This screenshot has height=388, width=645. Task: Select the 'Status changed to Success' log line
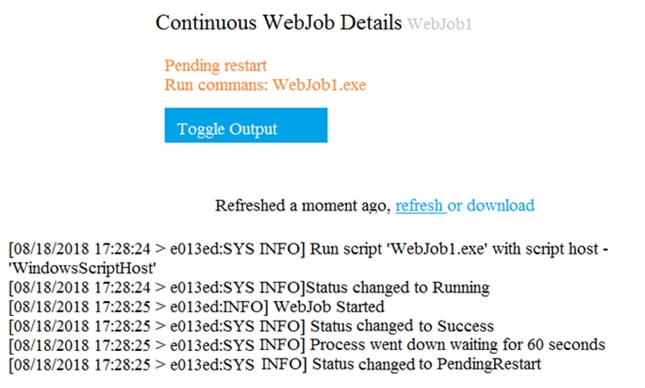[251, 326]
